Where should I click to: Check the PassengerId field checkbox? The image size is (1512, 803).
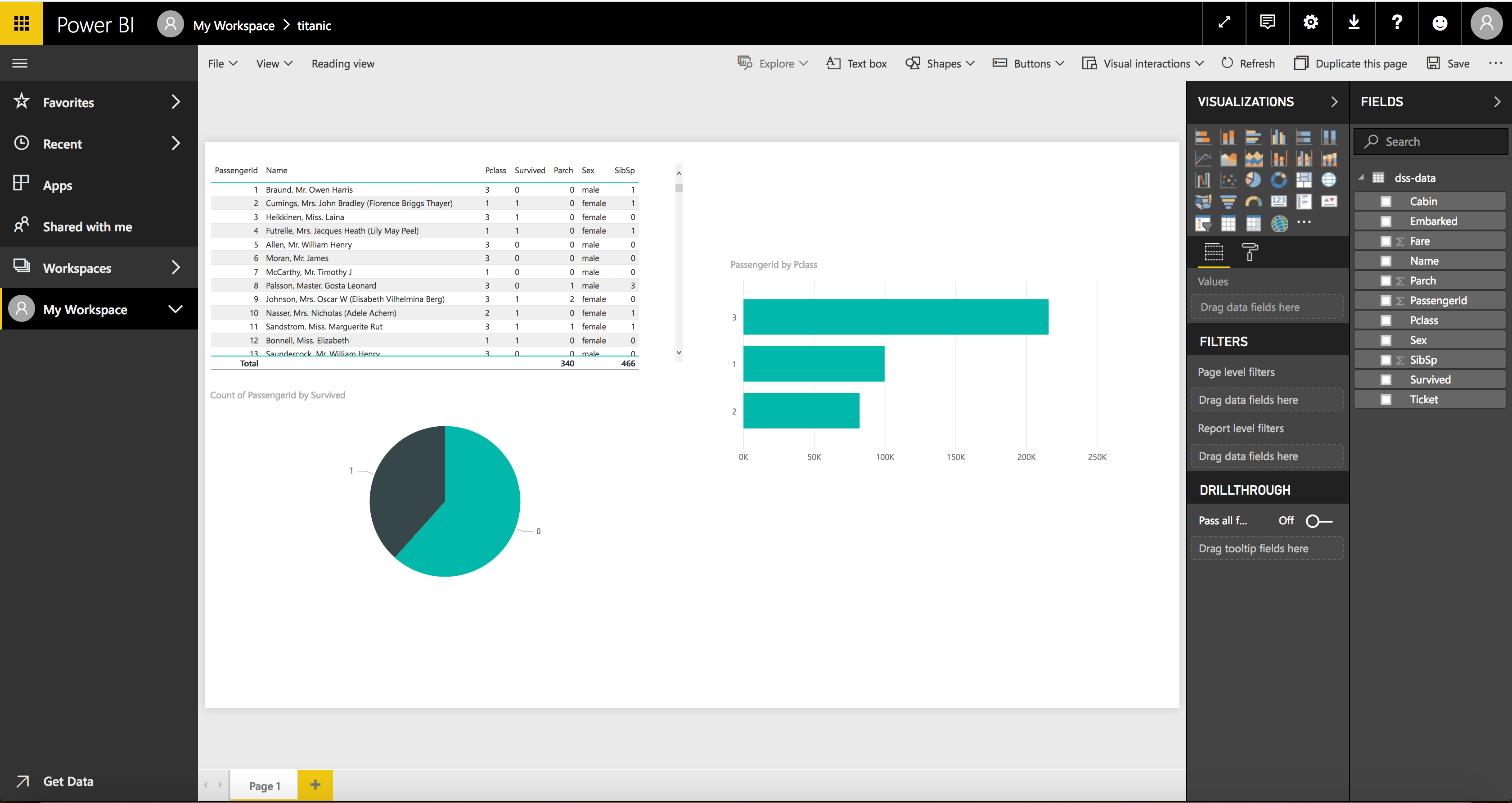(1386, 301)
